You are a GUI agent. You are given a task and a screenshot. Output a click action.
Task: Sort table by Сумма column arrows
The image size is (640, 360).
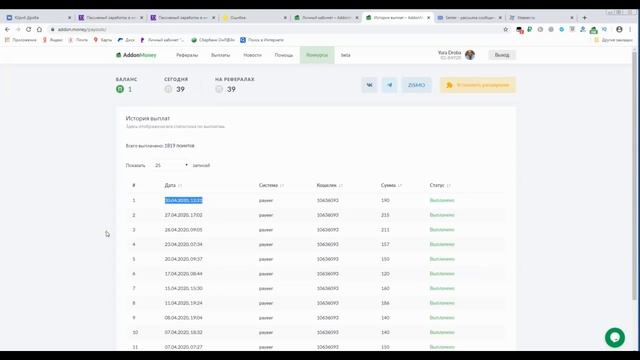400,185
